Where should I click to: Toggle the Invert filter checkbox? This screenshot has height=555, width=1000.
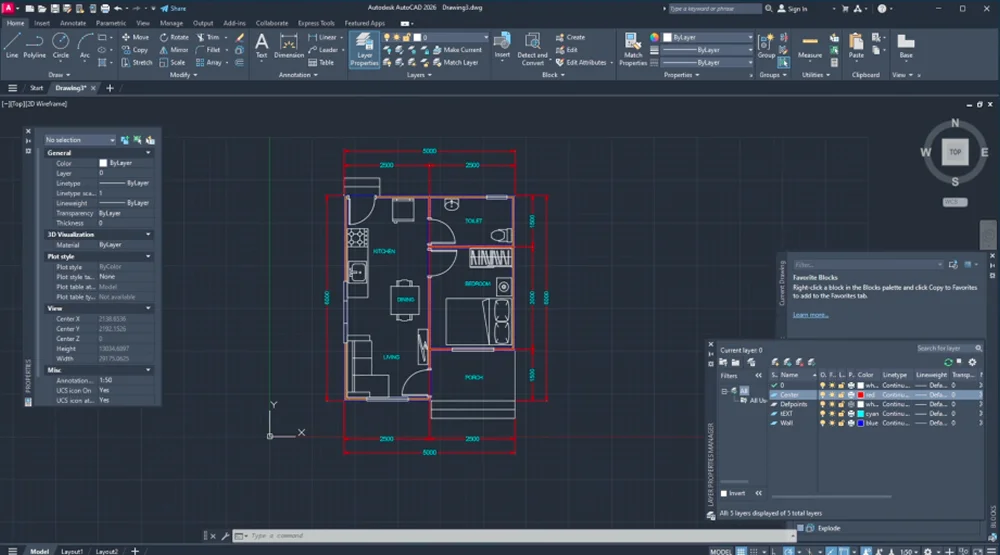click(x=726, y=493)
